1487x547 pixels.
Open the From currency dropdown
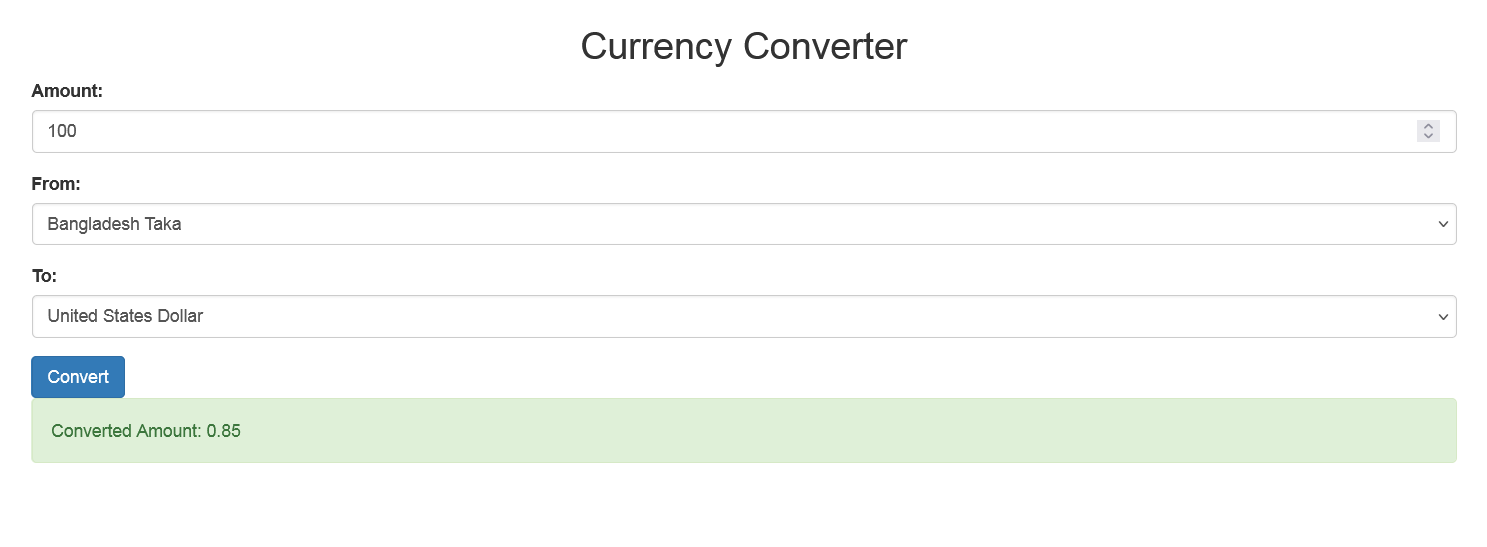[x=743, y=224]
